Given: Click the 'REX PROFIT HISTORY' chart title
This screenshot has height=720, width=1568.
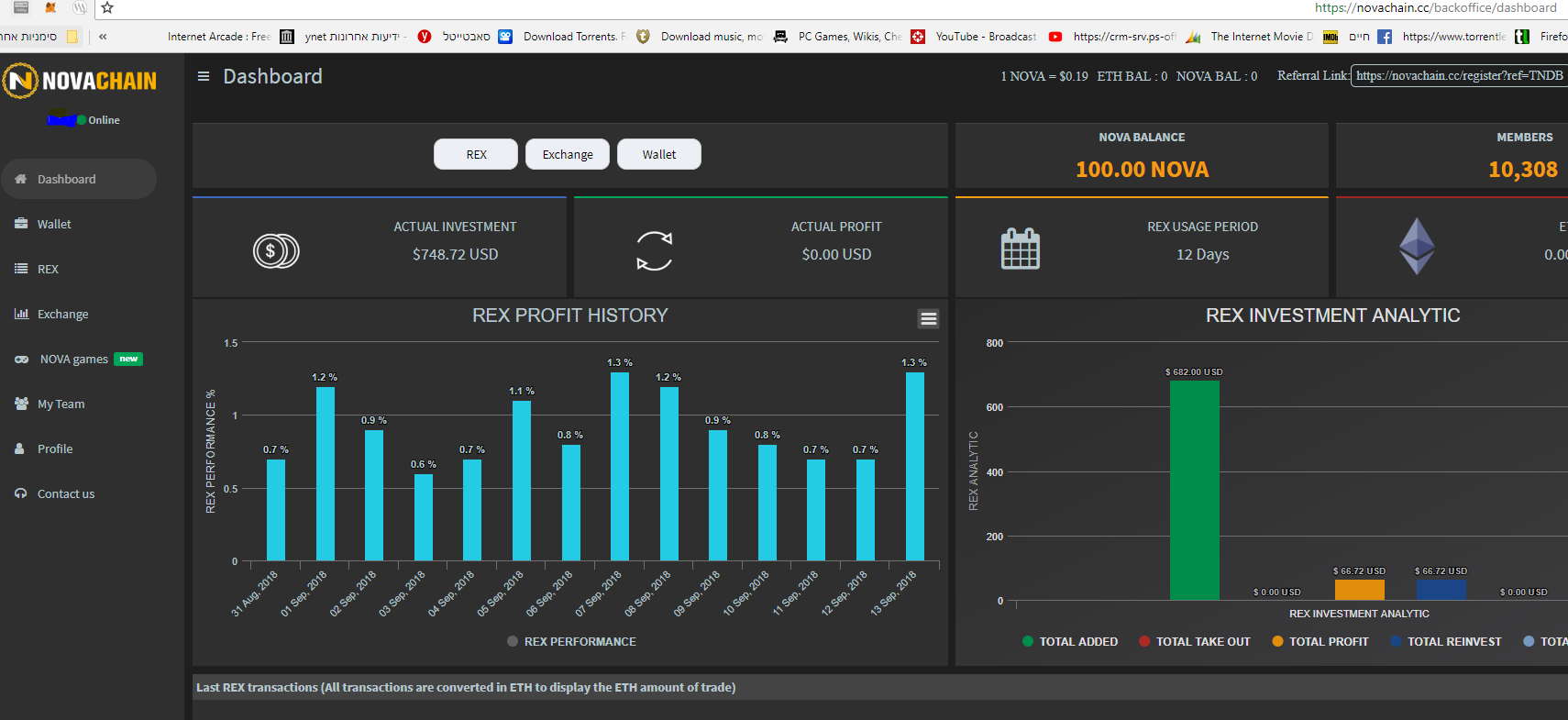Looking at the screenshot, I should (570, 316).
